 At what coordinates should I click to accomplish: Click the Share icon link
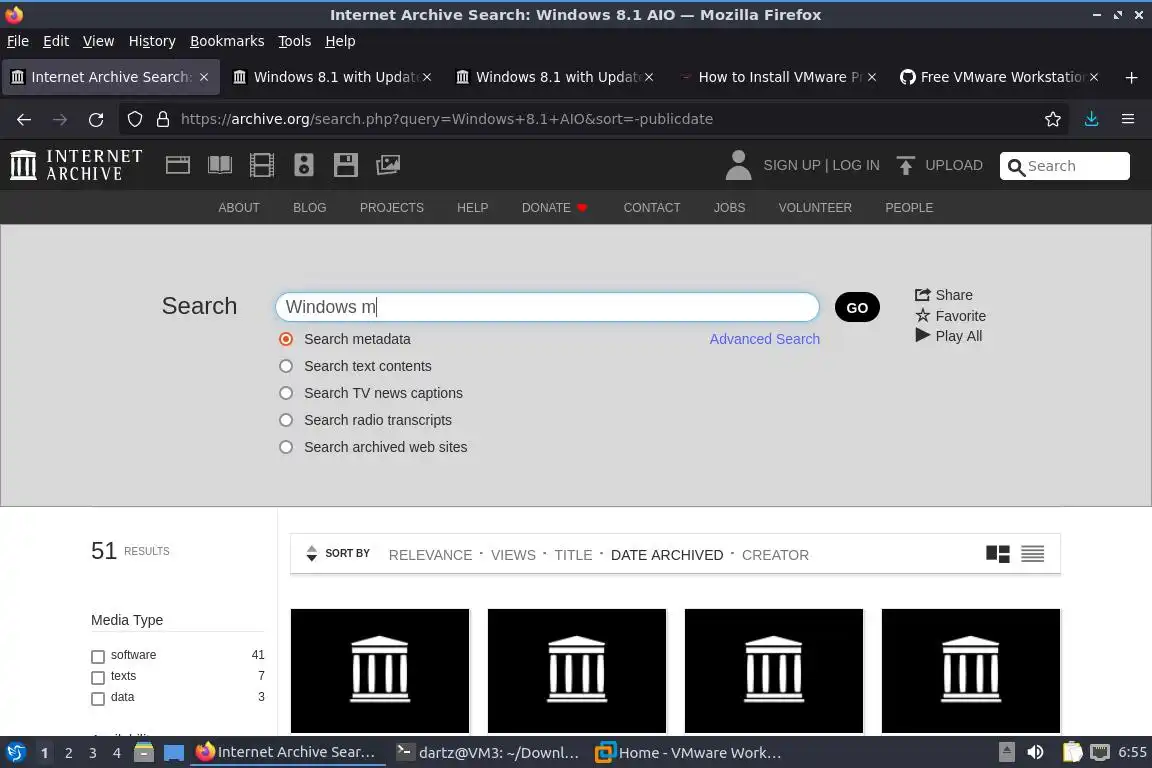(x=944, y=295)
